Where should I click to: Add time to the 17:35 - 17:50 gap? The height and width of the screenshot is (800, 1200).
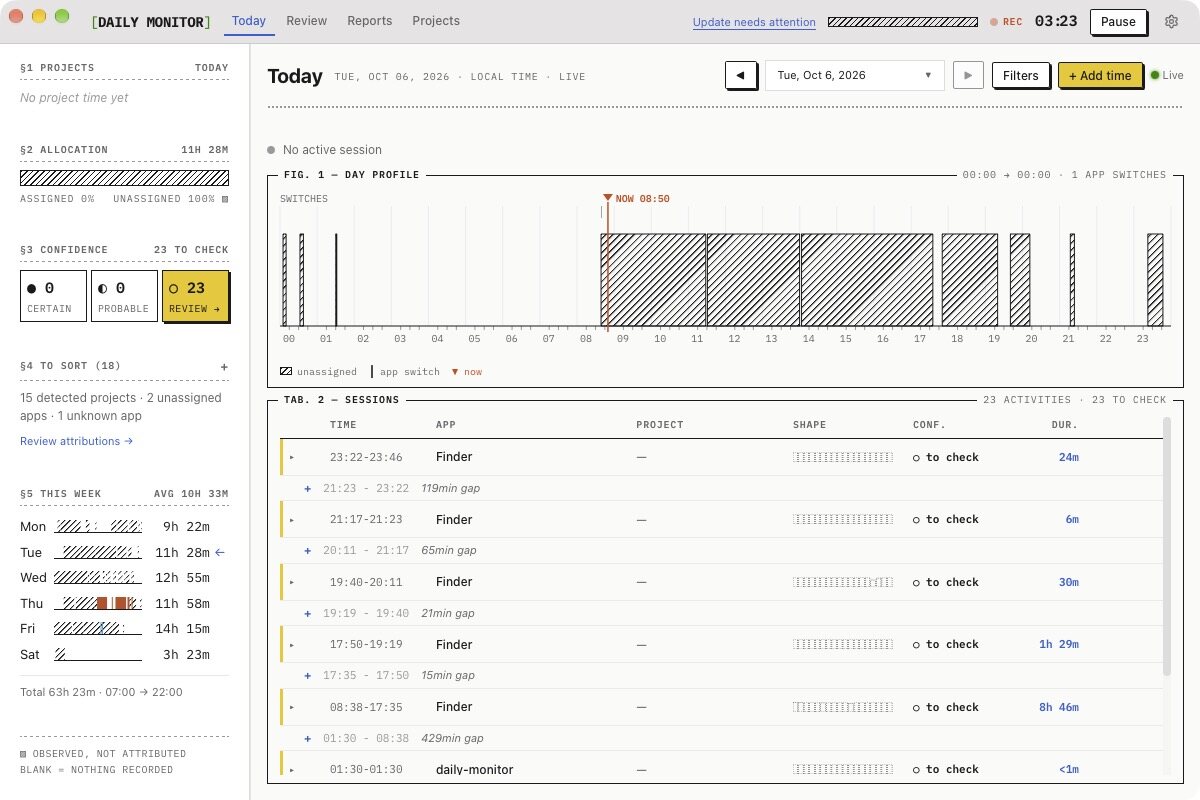tap(308, 676)
